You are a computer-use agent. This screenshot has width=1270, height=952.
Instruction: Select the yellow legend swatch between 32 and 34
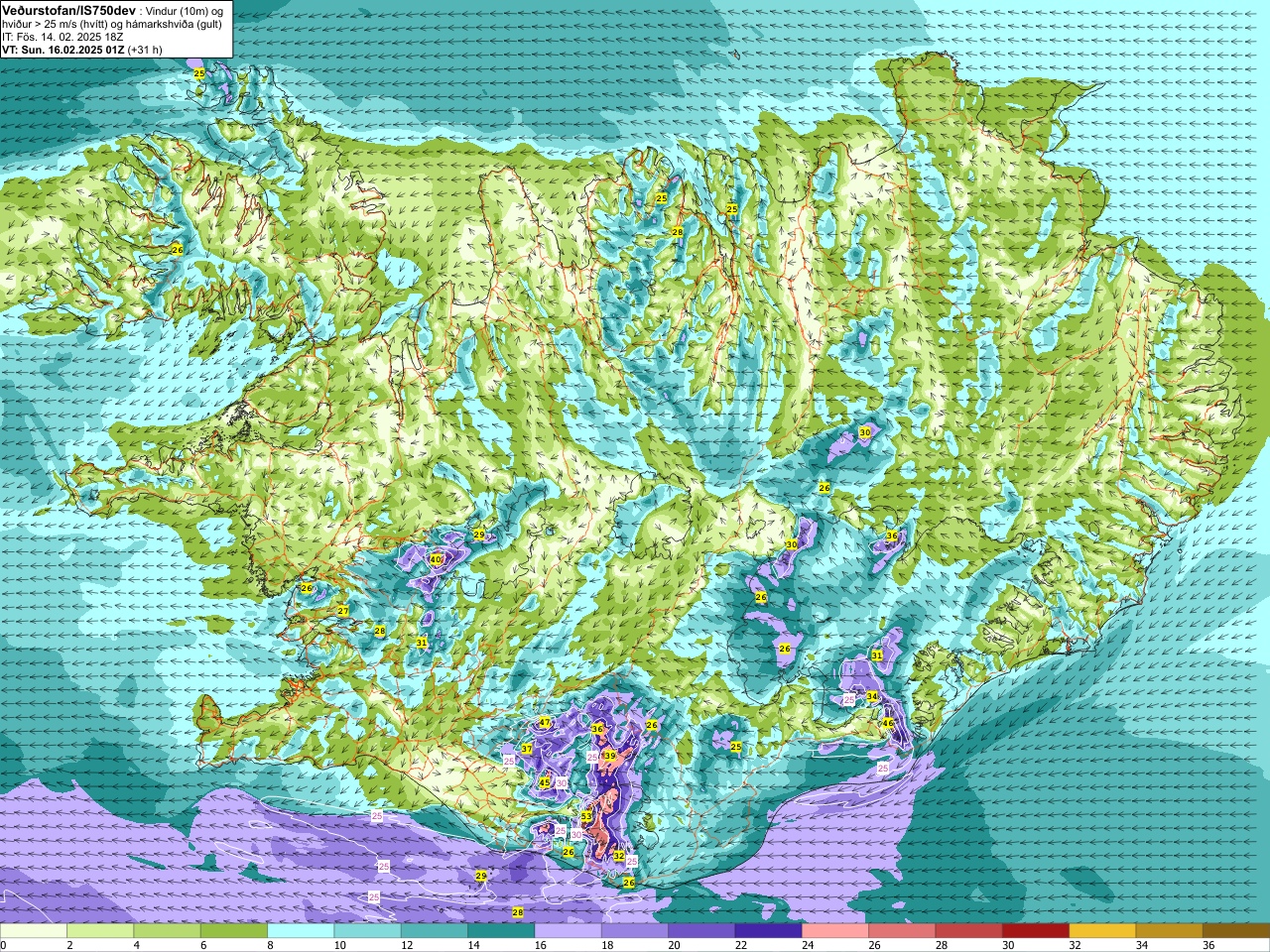1102,931
